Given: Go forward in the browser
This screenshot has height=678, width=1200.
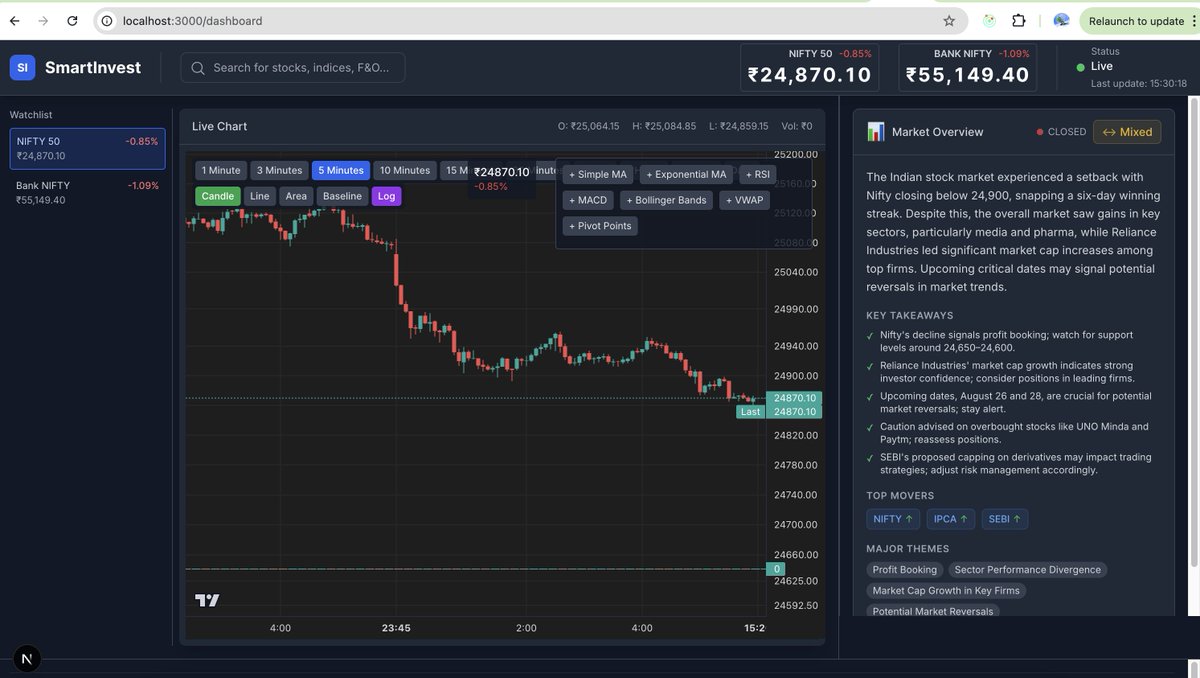Looking at the screenshot, I should coord(43,21).
